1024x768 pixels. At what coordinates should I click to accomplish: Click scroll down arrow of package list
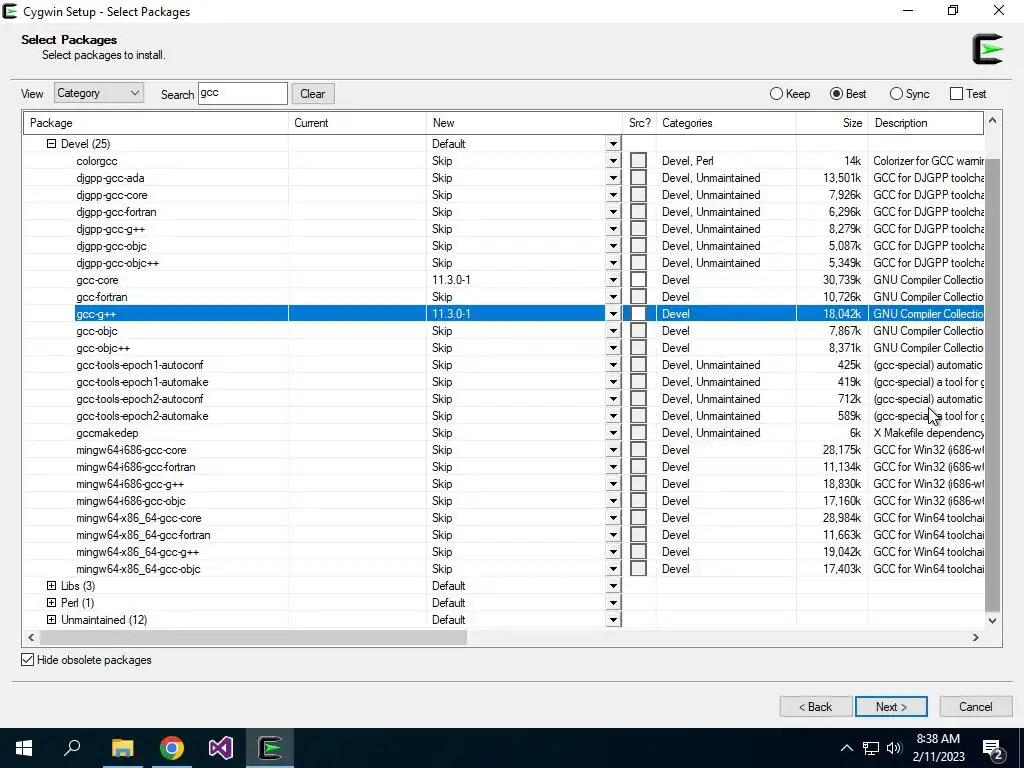click(x=993, y=620)
